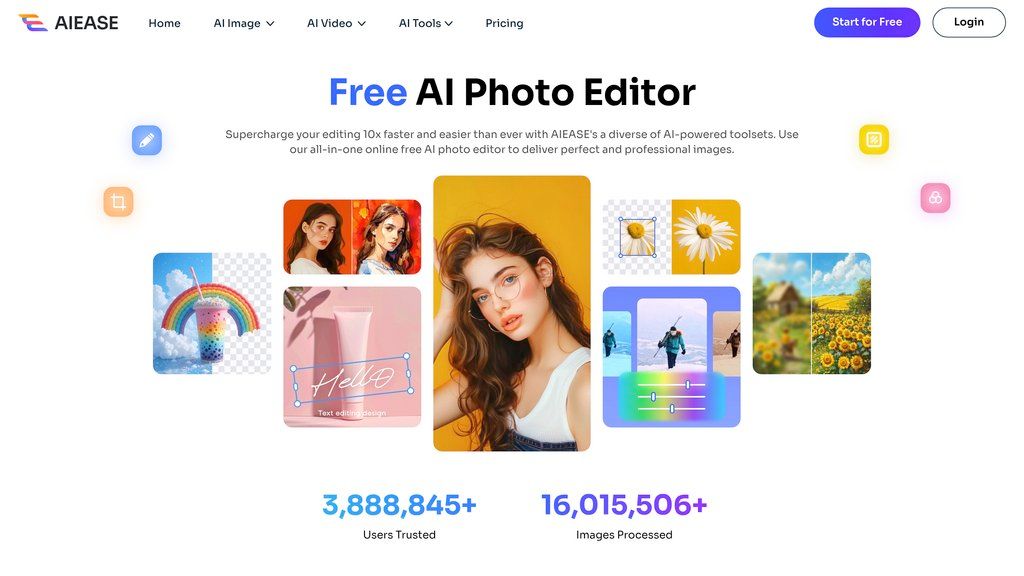Click the Login button
The width and height of the screenshot is (1024, 576).
tap(968, 22)
